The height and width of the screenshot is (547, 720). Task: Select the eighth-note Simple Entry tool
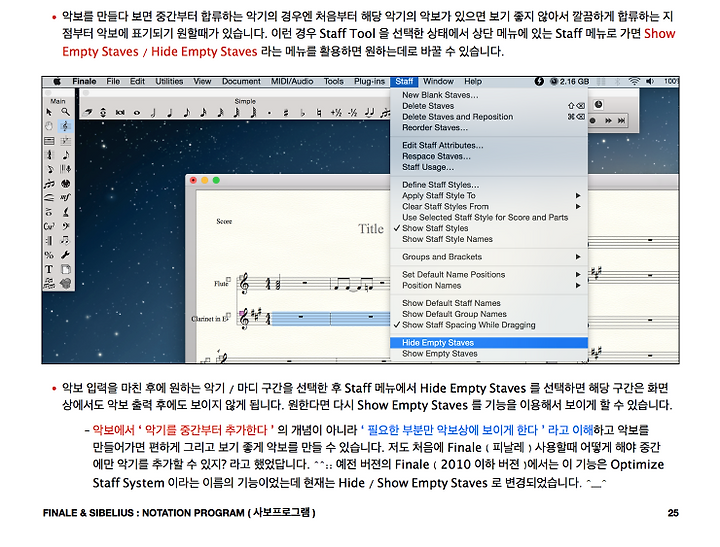[x=66, y=155]
